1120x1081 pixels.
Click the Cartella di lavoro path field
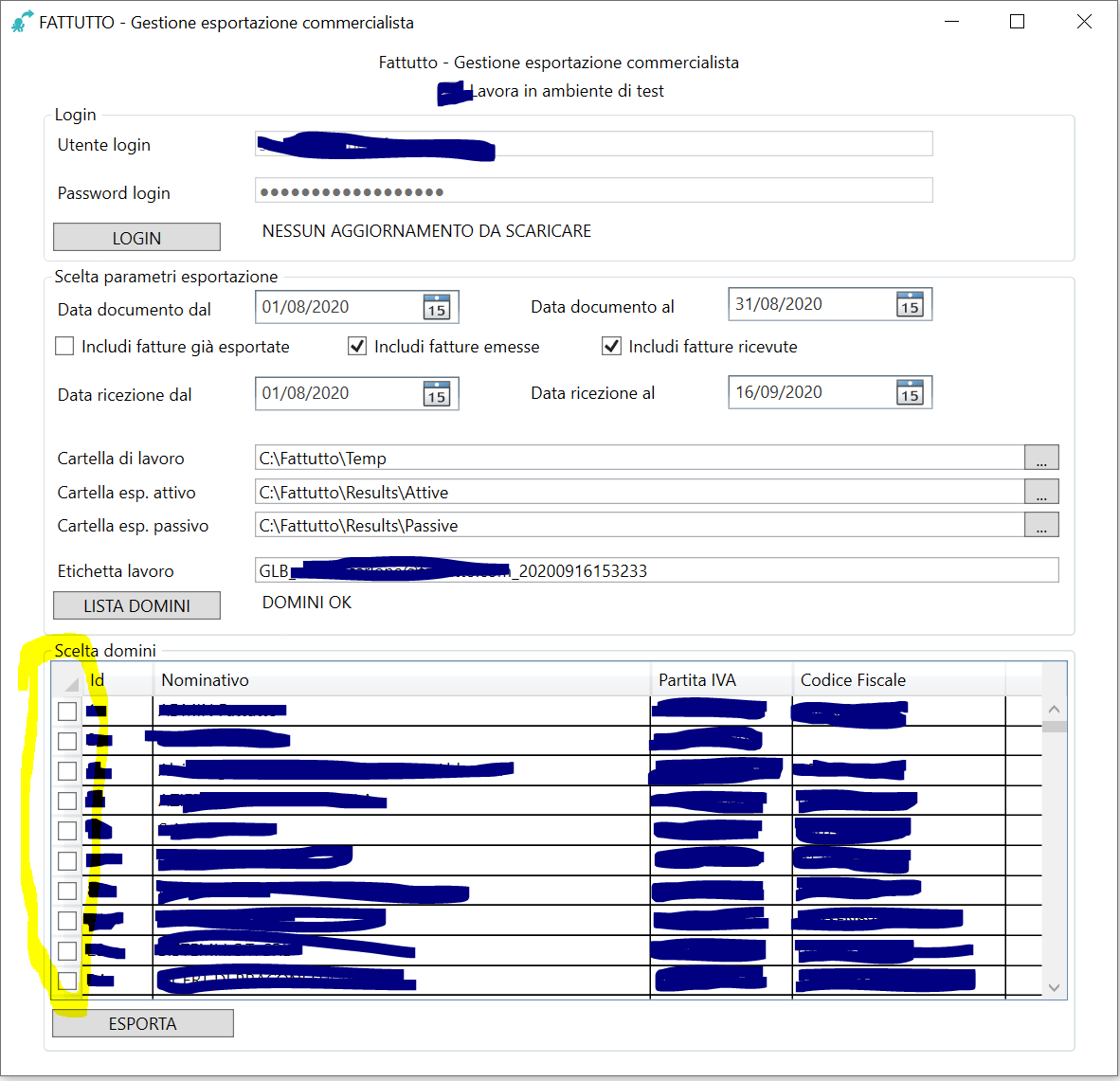(x=640, y=458)
